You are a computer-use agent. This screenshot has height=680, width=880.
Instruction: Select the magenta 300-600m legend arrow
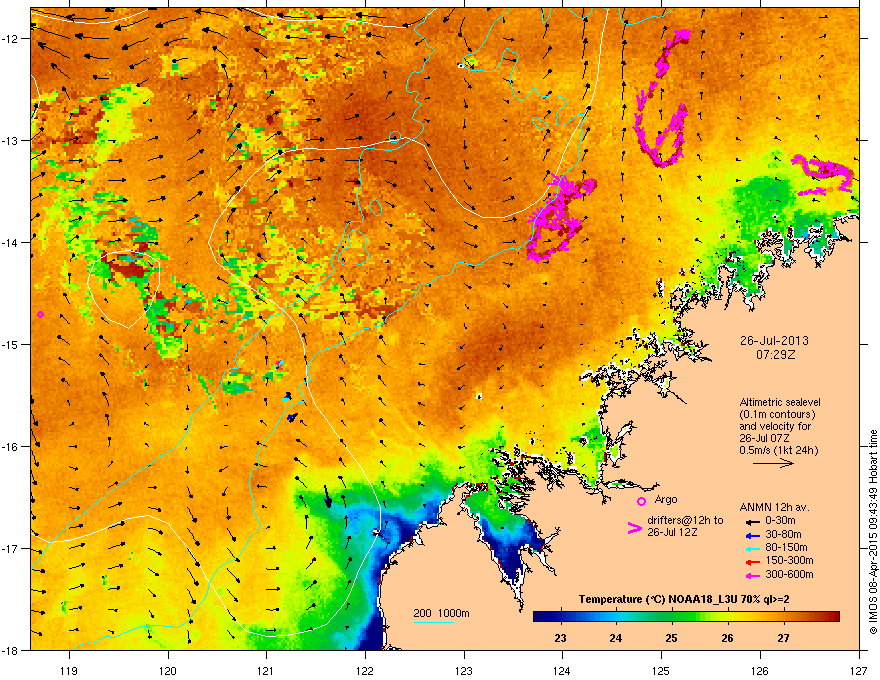coord(752,575)
